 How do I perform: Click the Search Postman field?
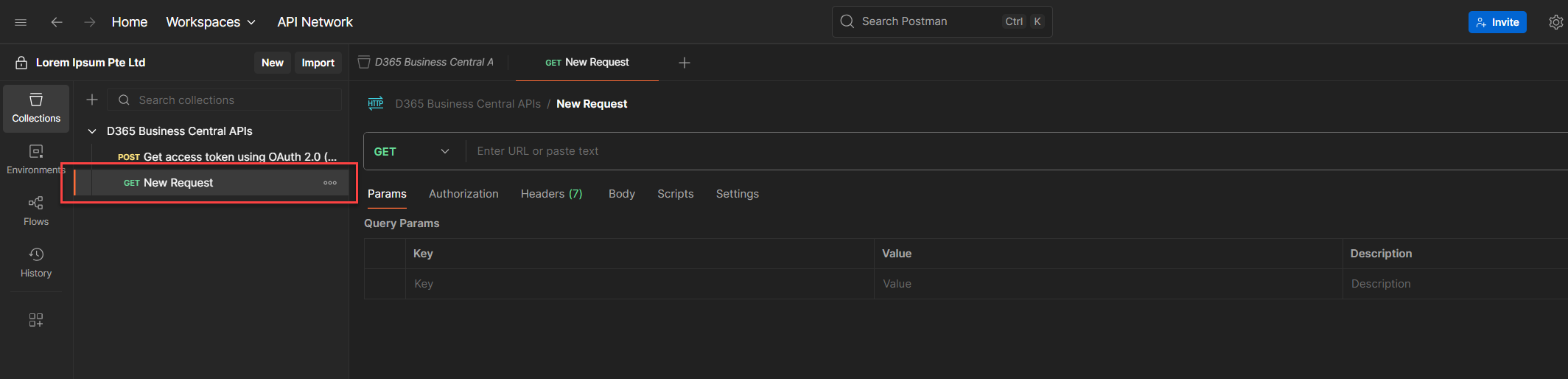(942, 21)
